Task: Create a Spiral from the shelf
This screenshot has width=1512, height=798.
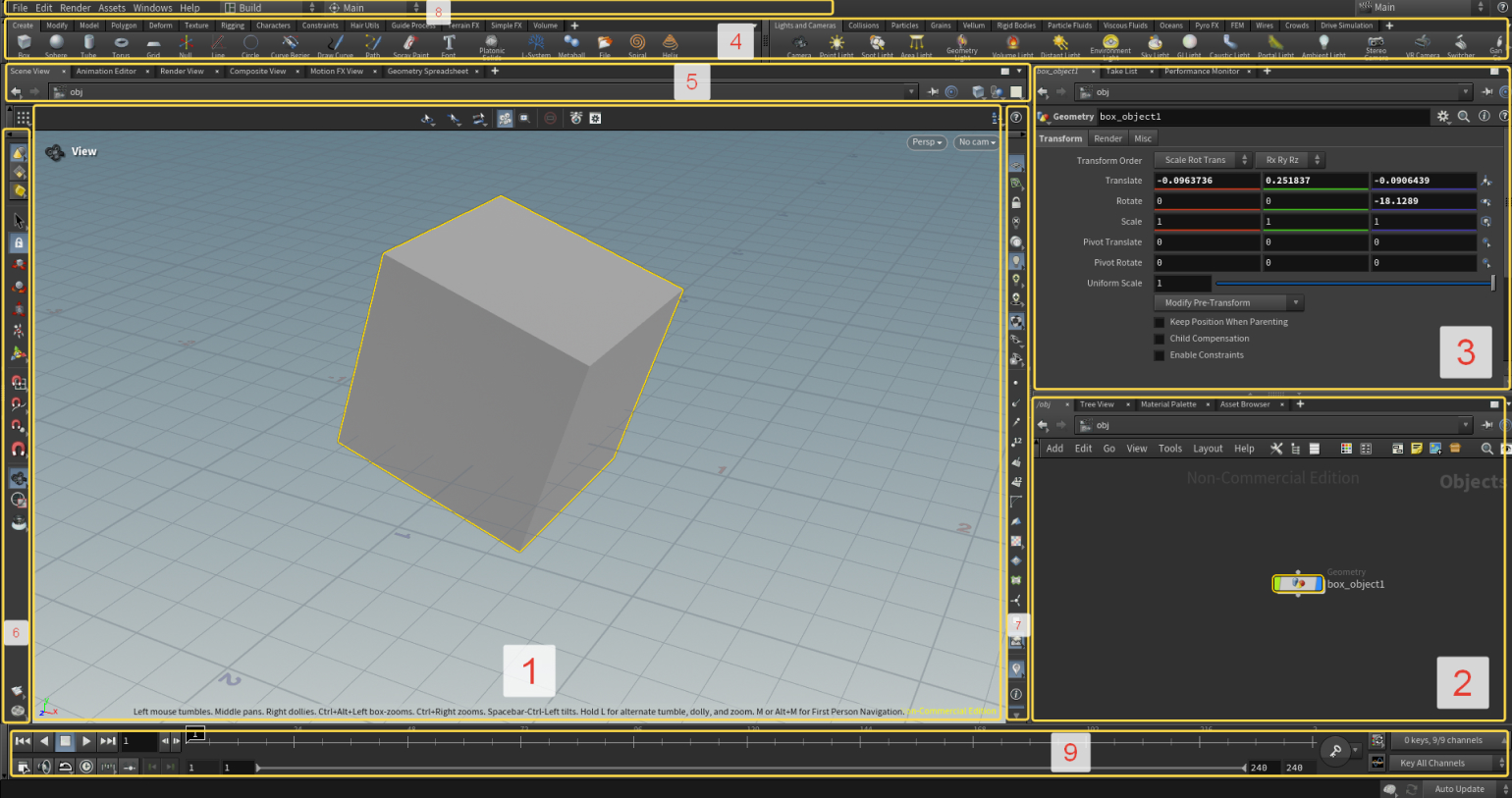Action: (637, 43)
